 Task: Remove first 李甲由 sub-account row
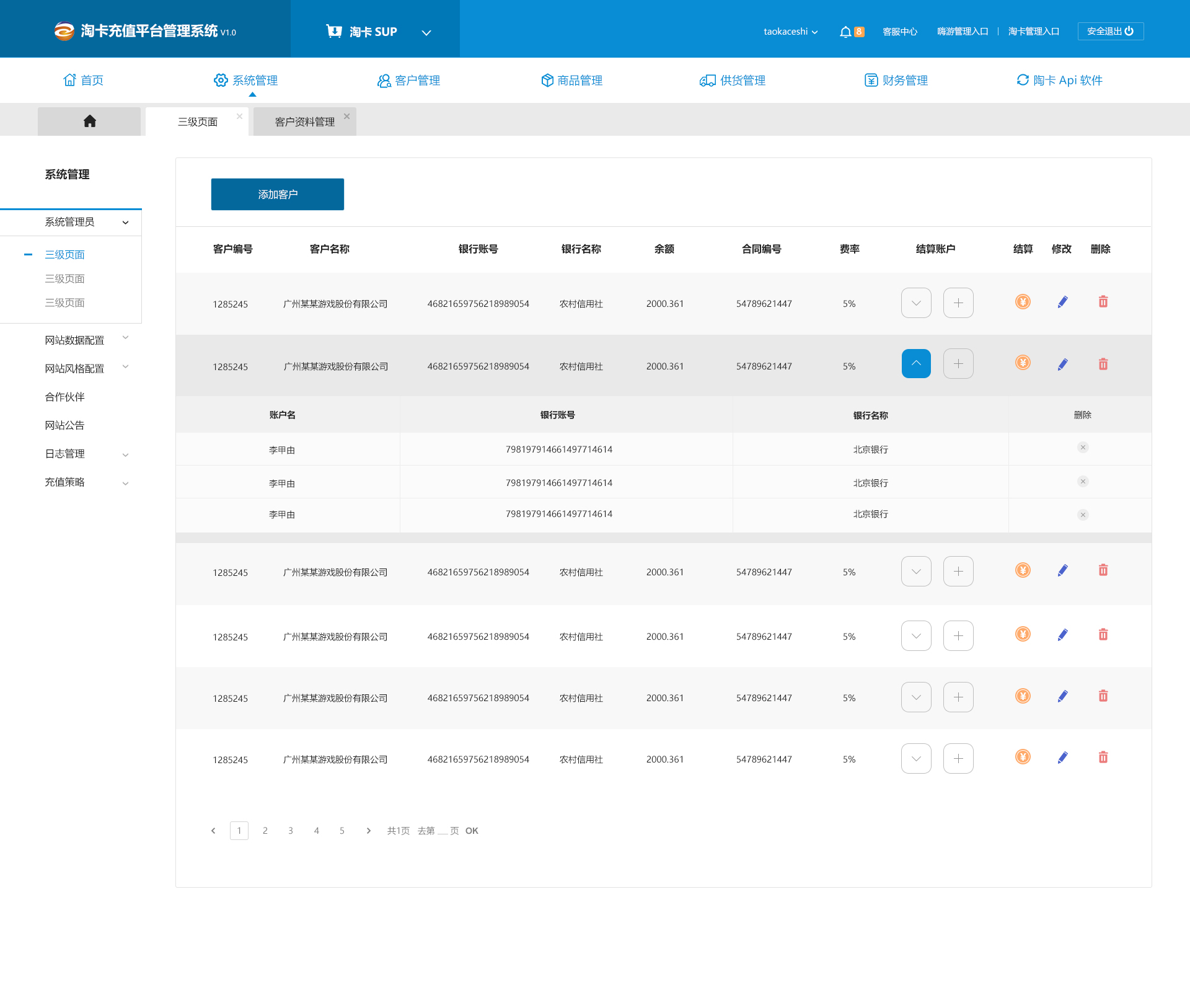click(x=1083, y=448)
